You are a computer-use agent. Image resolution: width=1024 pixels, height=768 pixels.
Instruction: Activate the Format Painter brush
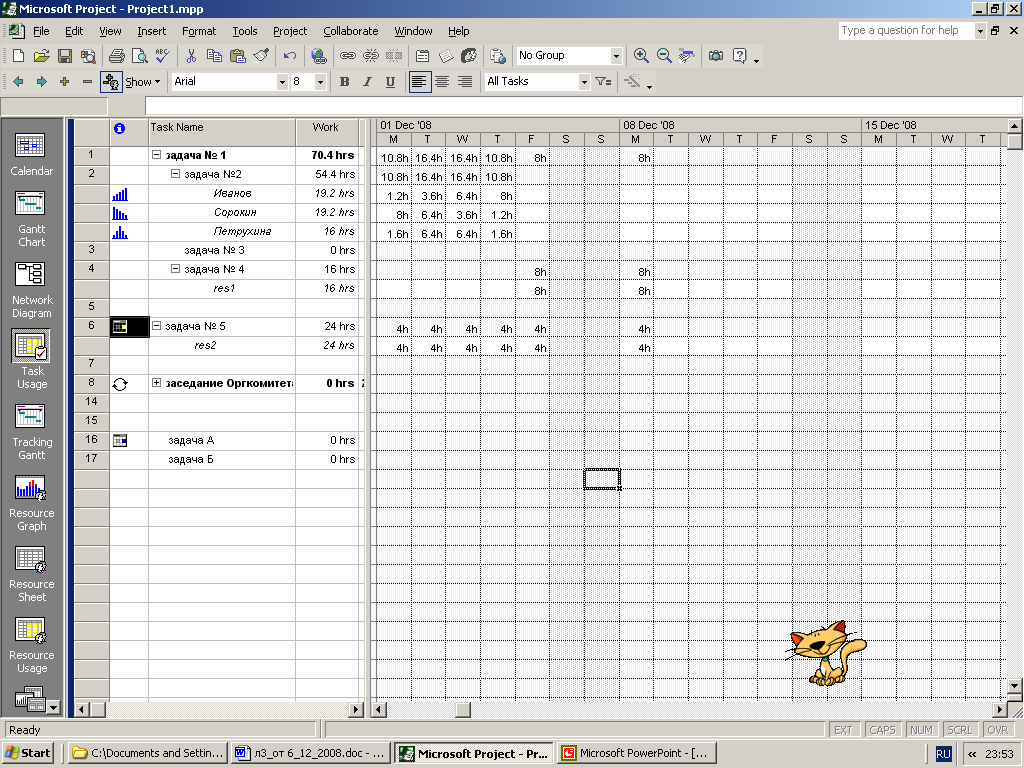(x=261, y=56)
